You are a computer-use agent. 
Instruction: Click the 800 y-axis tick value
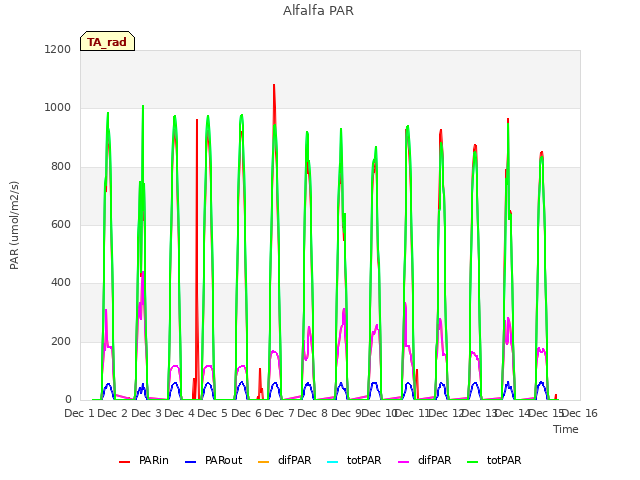(x=61, y=167)
